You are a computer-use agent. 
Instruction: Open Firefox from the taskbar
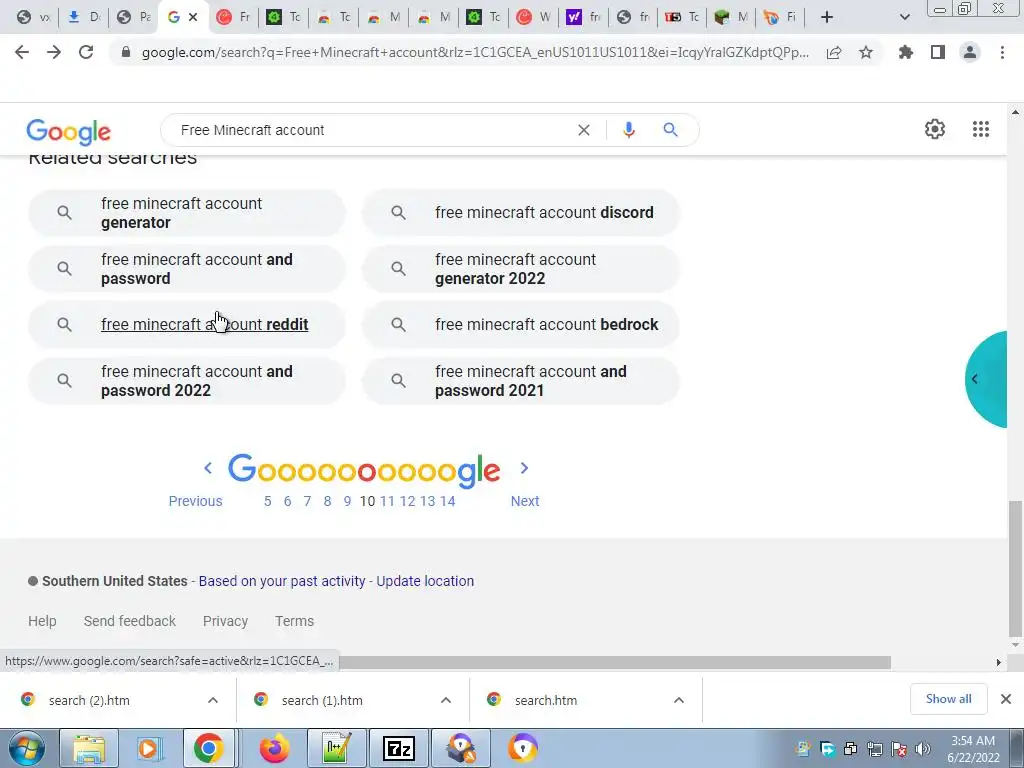pos(275,748)
